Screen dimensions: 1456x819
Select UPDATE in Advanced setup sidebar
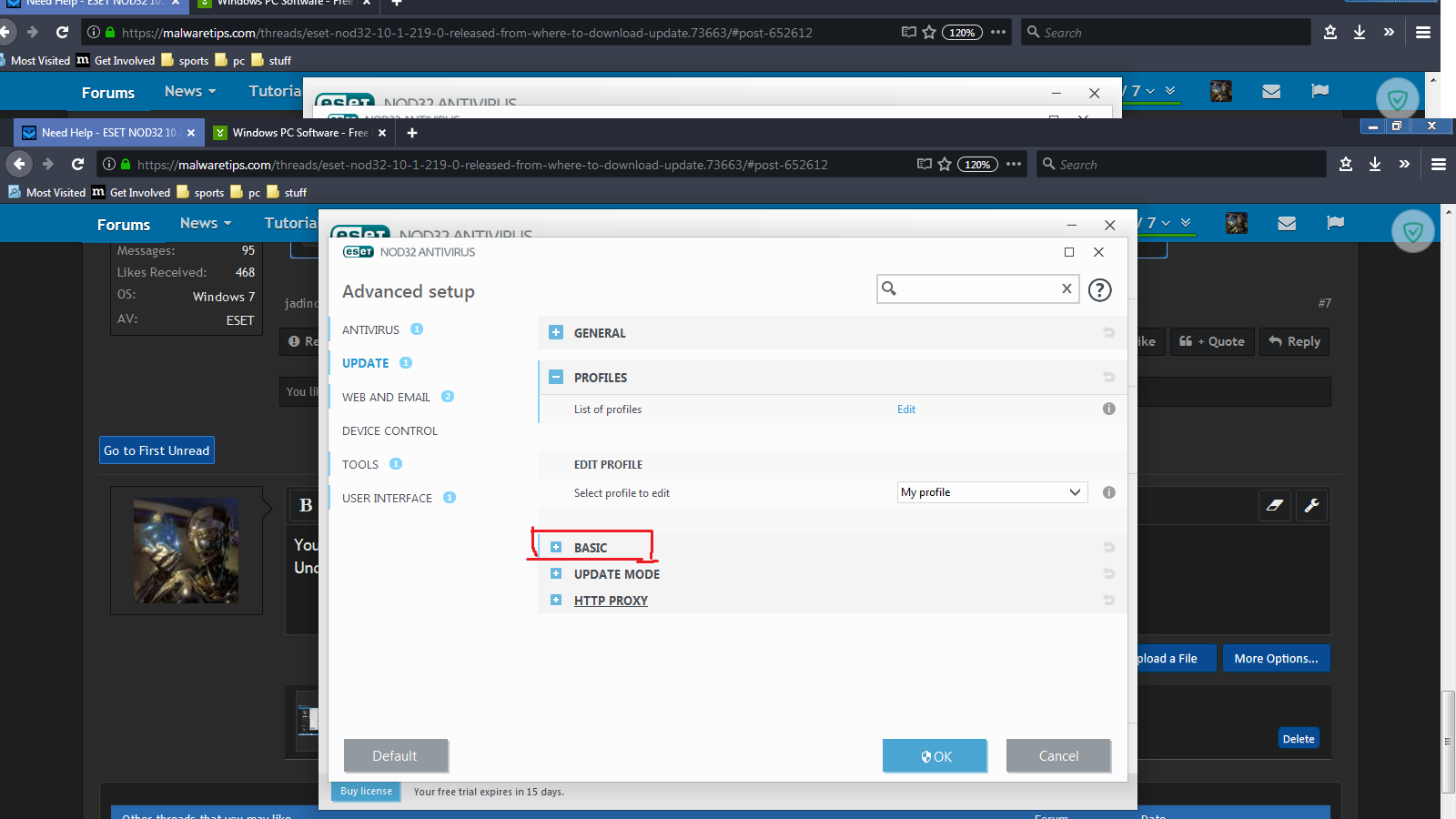(x=366, y=363)
